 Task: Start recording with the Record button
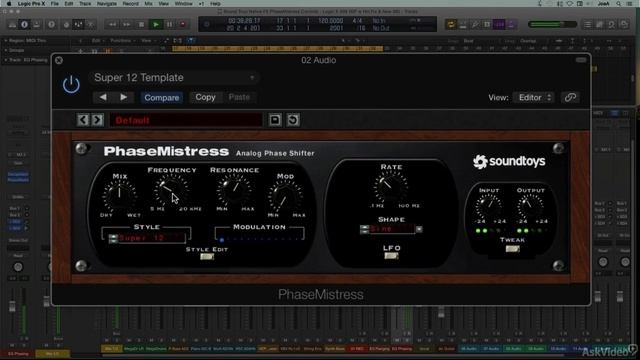[183, 24]
